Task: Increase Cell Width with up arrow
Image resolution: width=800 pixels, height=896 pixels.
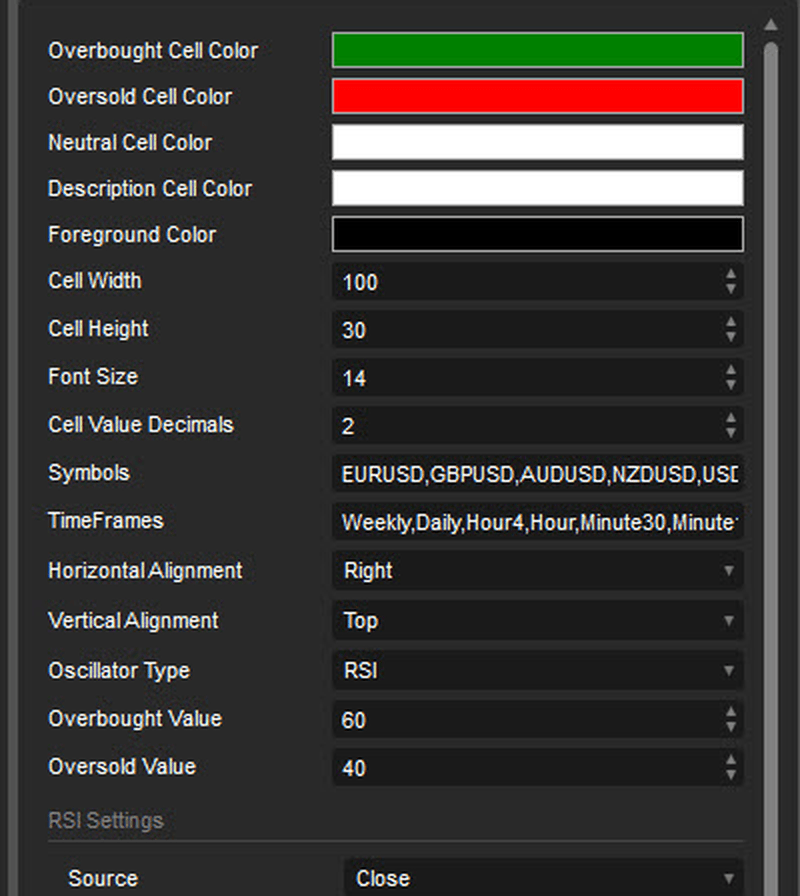Action: tap(730, 274)
